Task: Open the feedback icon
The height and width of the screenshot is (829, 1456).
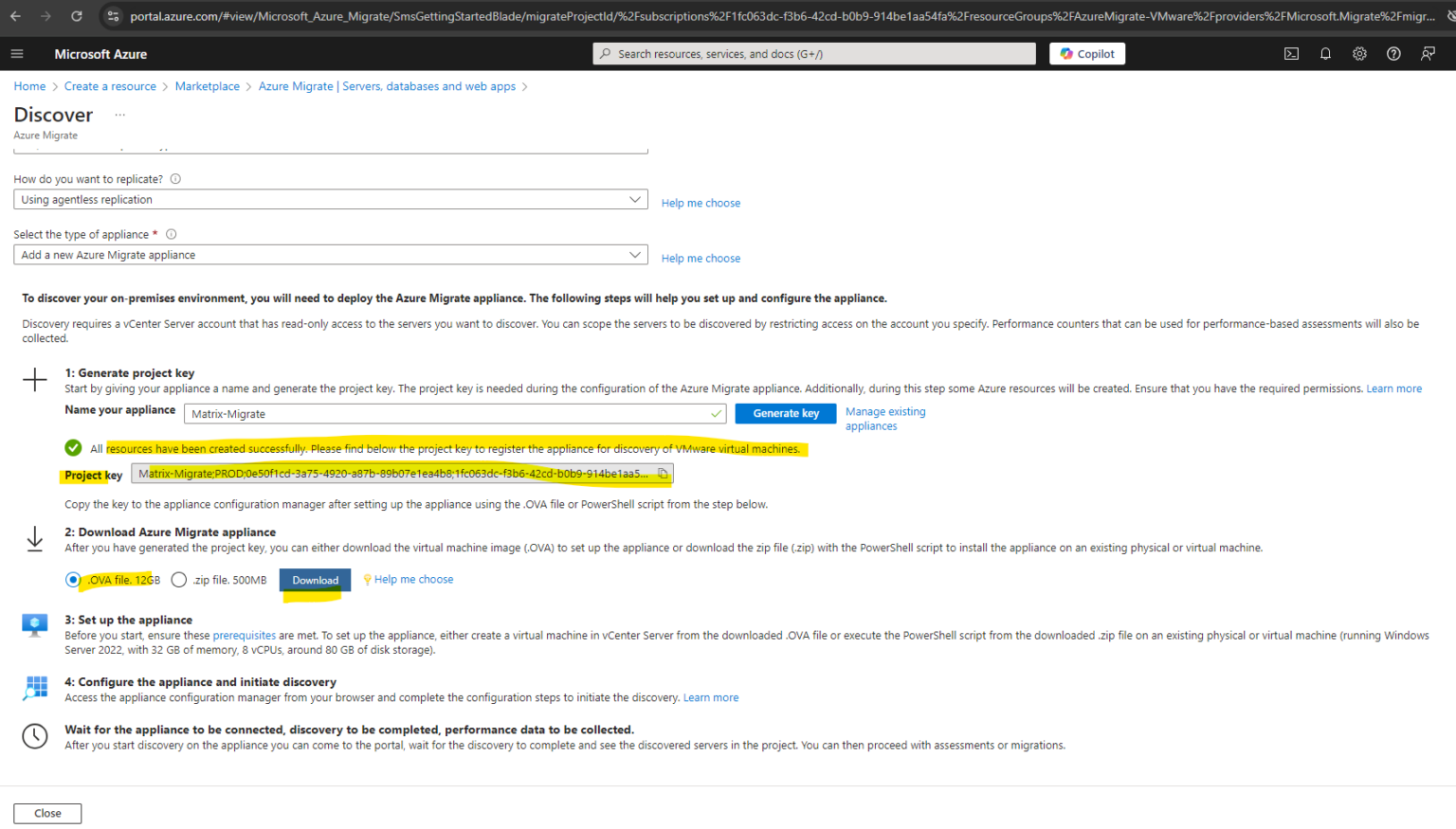Action: pyautogui.click(x=1428, y=54)
